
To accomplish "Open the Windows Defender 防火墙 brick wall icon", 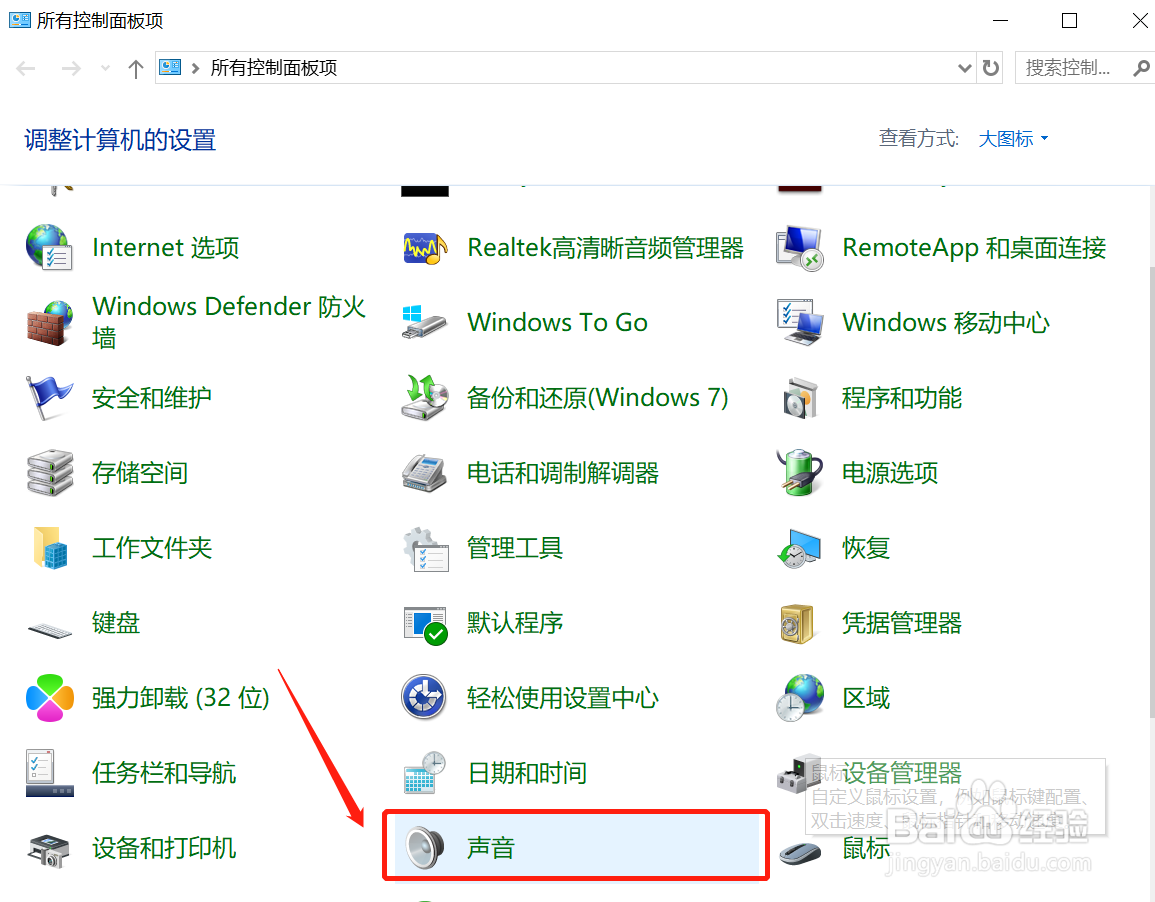I will (49, 323).
